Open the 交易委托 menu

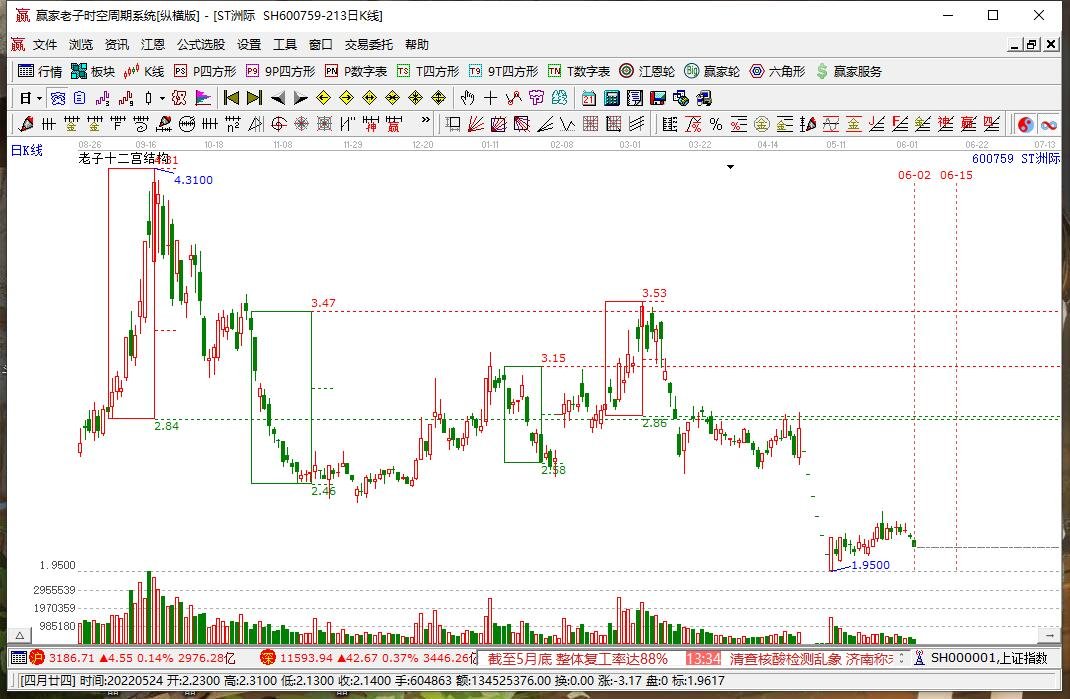pyautogui.click(x=368, y=44)
